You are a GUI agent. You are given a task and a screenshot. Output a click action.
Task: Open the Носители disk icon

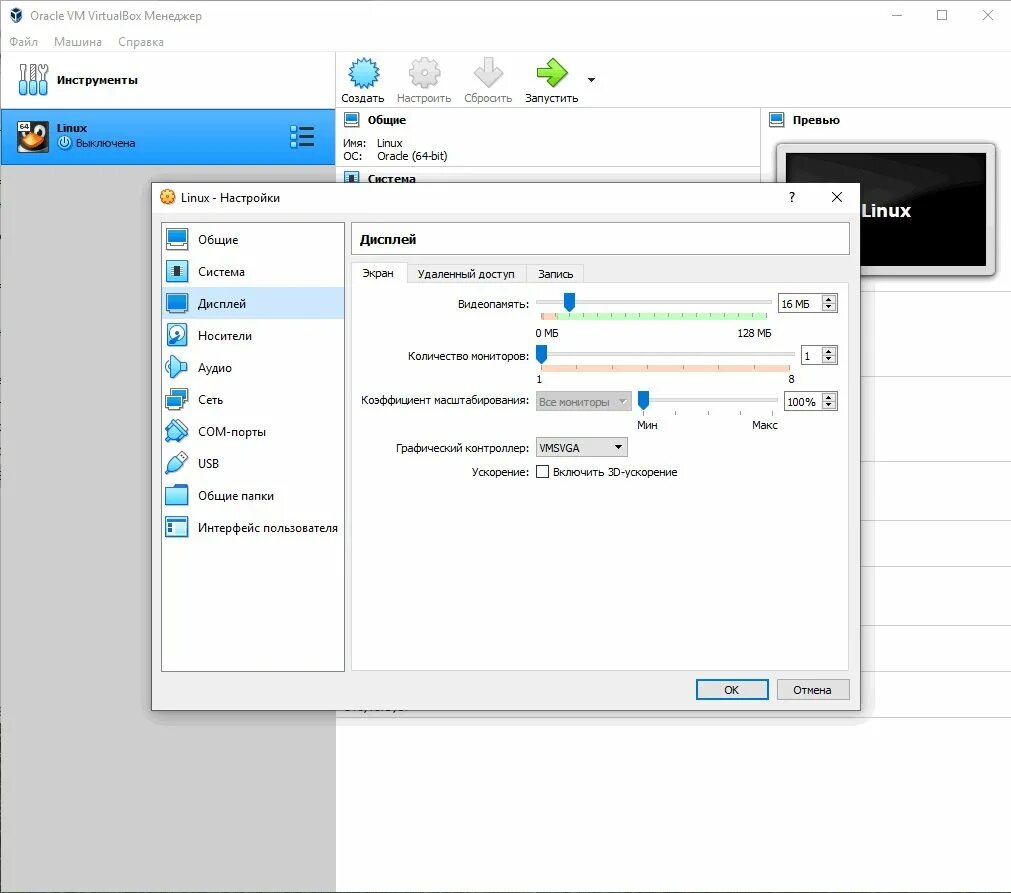click(177, 335)
